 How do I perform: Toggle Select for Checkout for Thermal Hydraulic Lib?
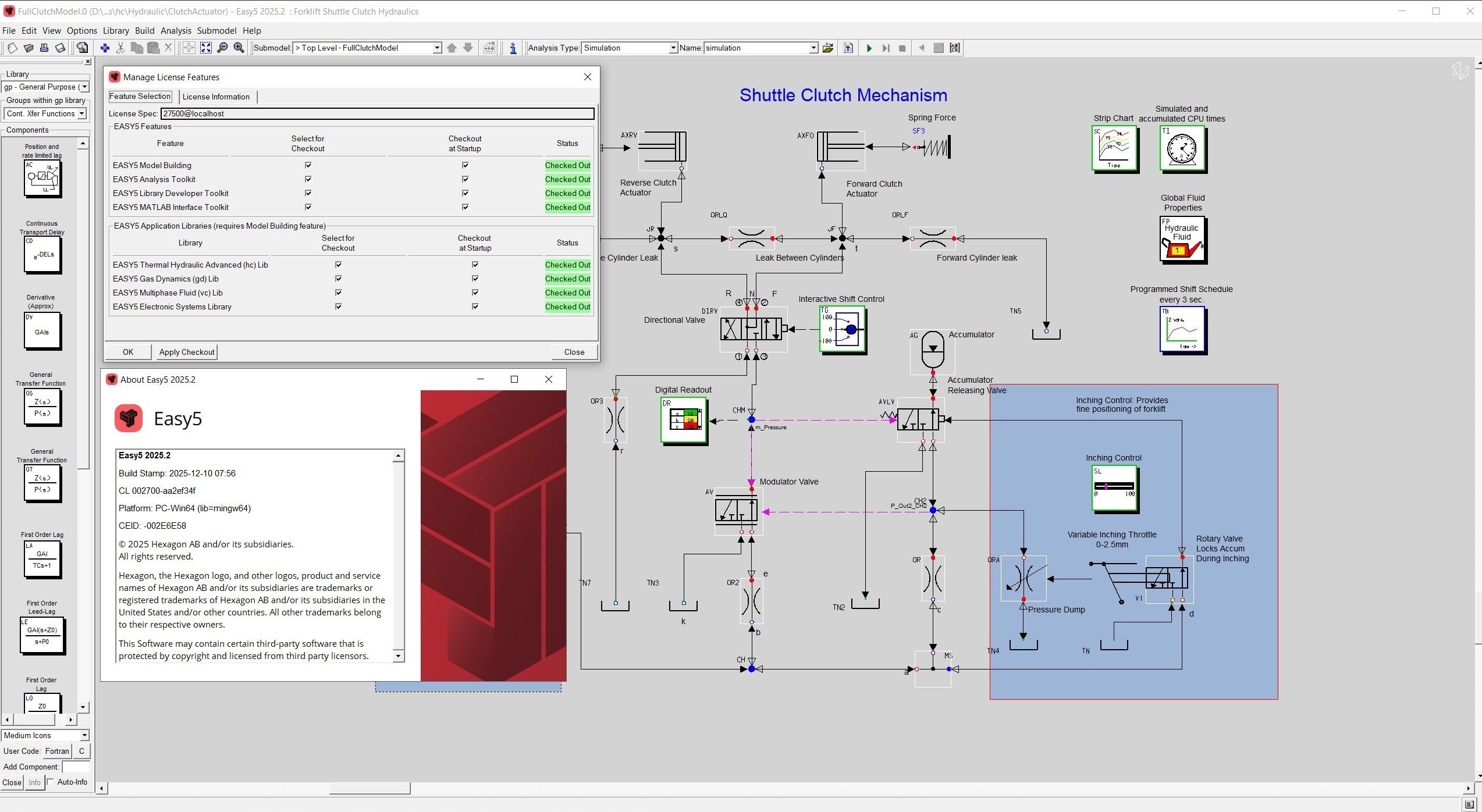tap(338, 265)
